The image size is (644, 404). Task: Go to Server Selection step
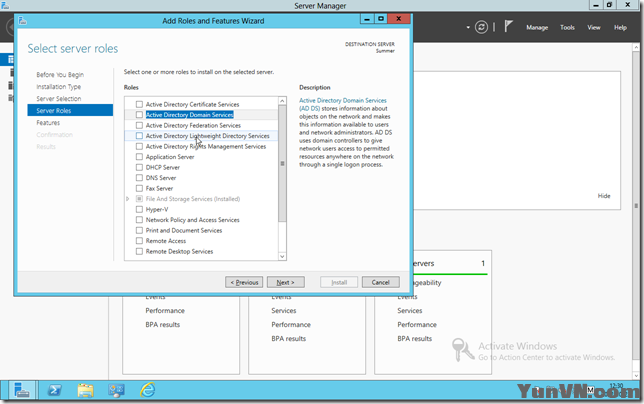pyautogui.click(x=59, y=99)
